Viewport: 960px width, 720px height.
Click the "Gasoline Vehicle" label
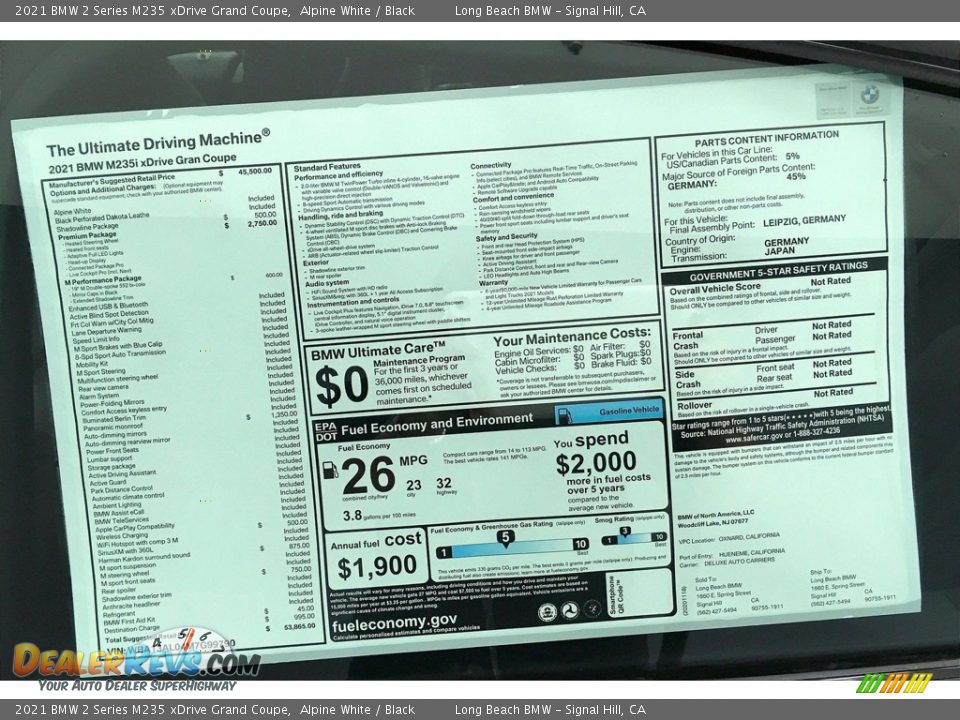click(629, 410)
